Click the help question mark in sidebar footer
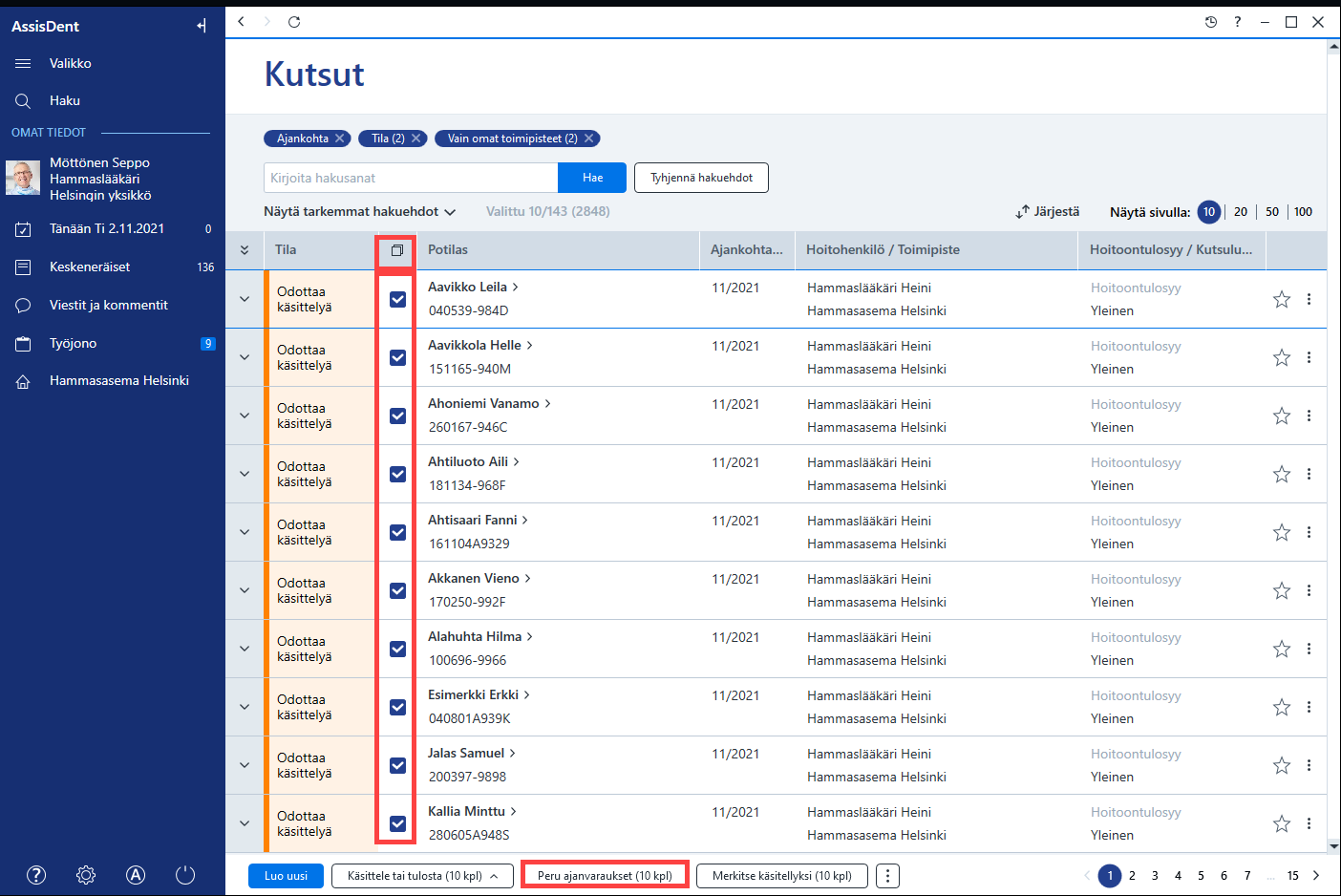Image resolution: width=1341 pixels, height=896 pixels. pyautogui.click(x=36, y=875)
